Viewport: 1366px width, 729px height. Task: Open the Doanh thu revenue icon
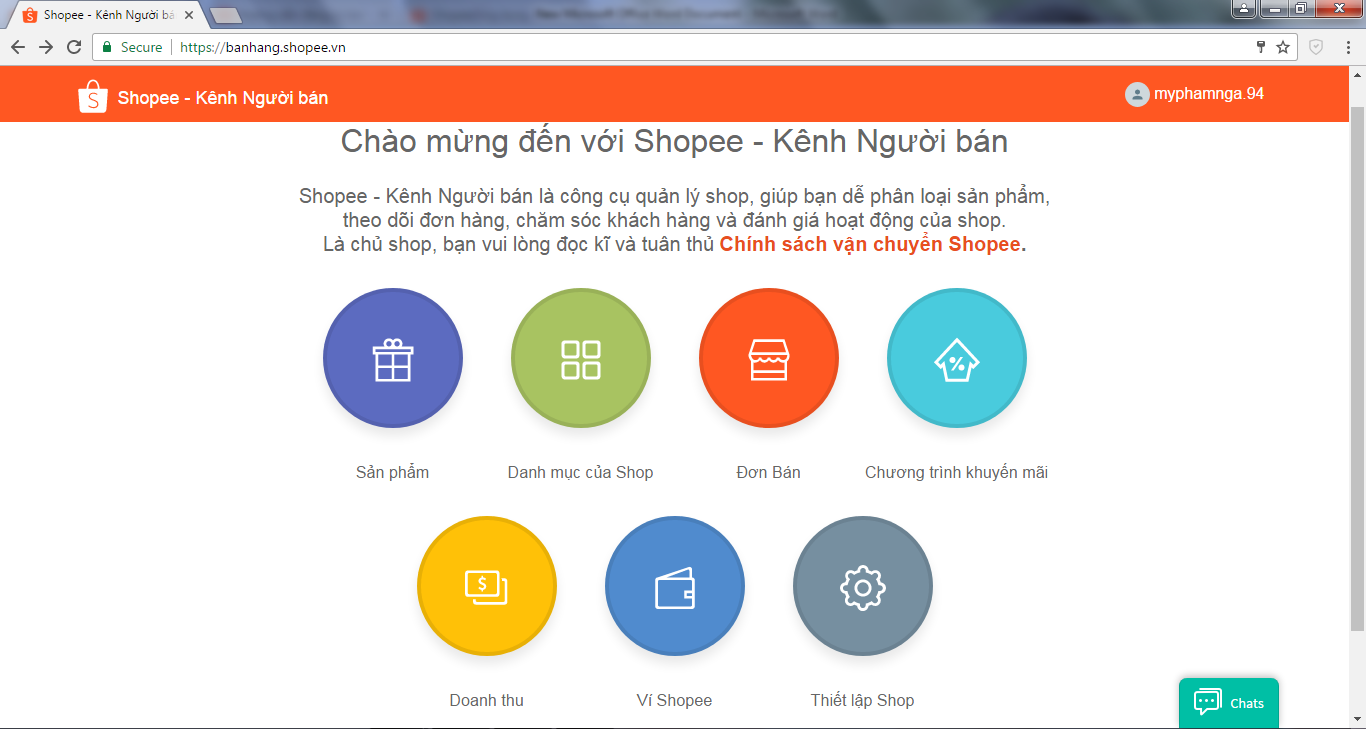point(486,586)
